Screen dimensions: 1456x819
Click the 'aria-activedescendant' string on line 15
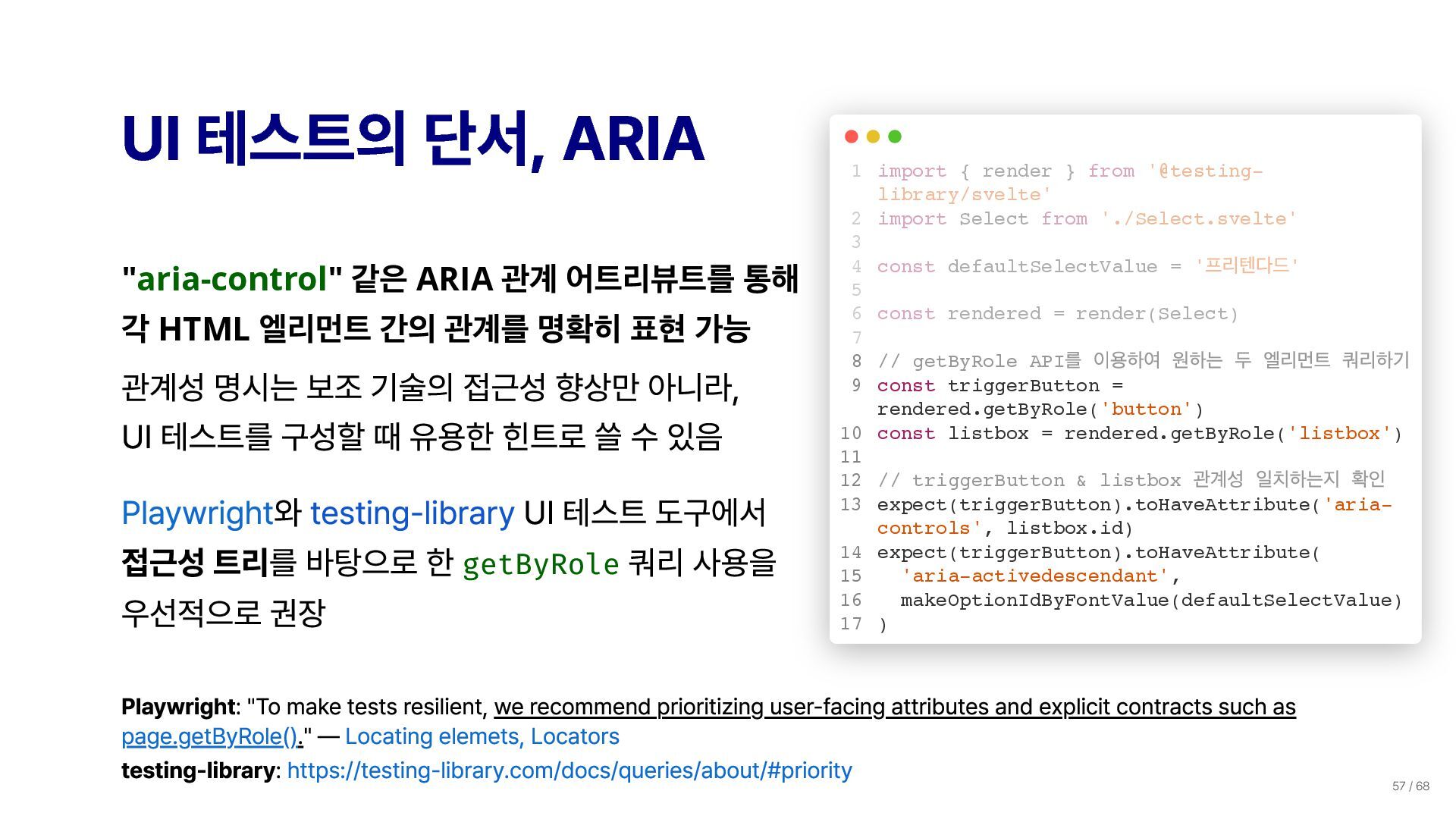(x=1035, y=576)
